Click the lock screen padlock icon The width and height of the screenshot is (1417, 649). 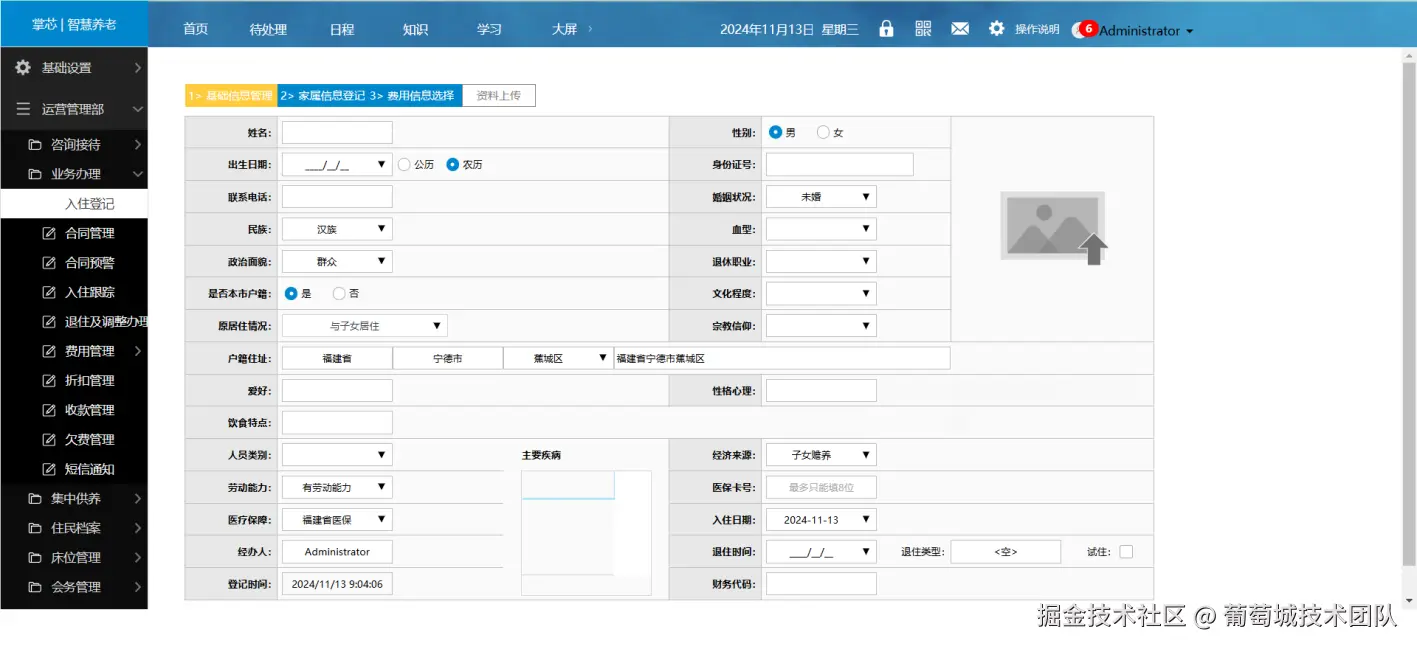coord(886,29)
